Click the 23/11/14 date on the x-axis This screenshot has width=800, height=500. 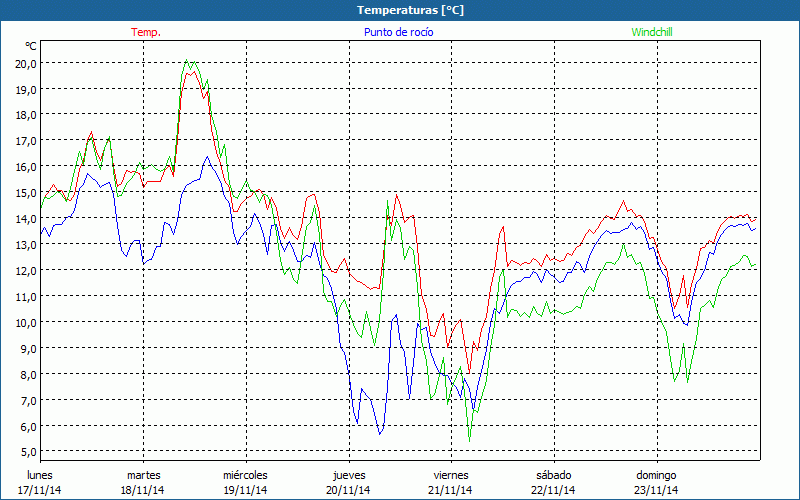tap(656, 490)
